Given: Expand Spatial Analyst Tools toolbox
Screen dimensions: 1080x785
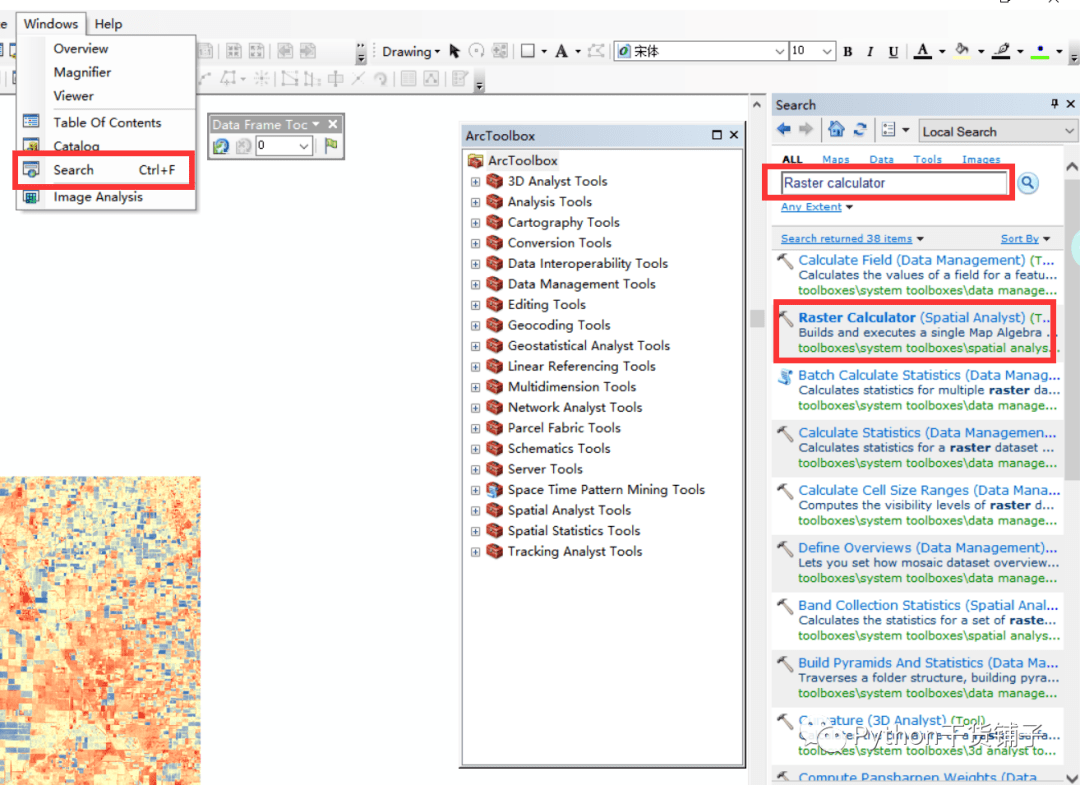Looking at the screenshot, I should [x=474, y=510].
